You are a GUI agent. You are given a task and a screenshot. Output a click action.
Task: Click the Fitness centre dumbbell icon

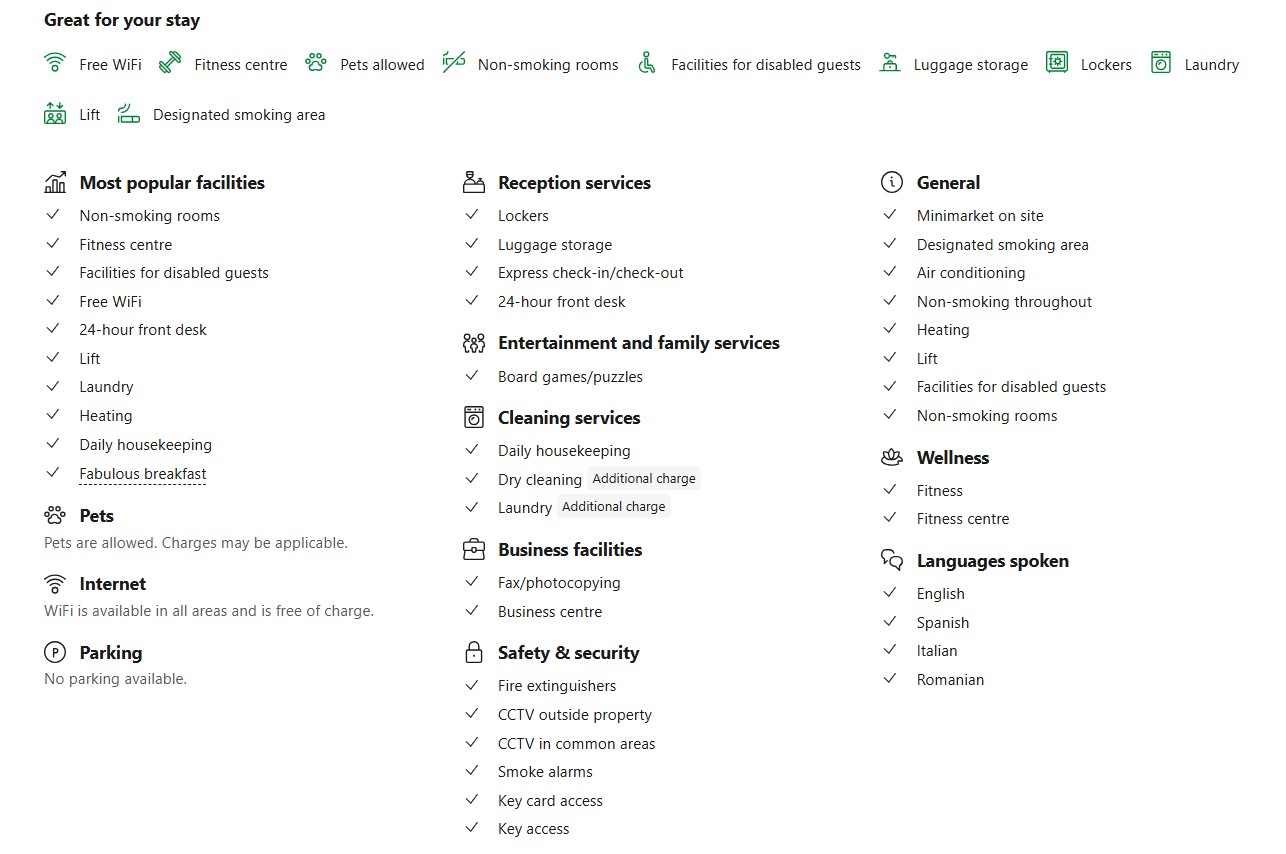point(170,63)
